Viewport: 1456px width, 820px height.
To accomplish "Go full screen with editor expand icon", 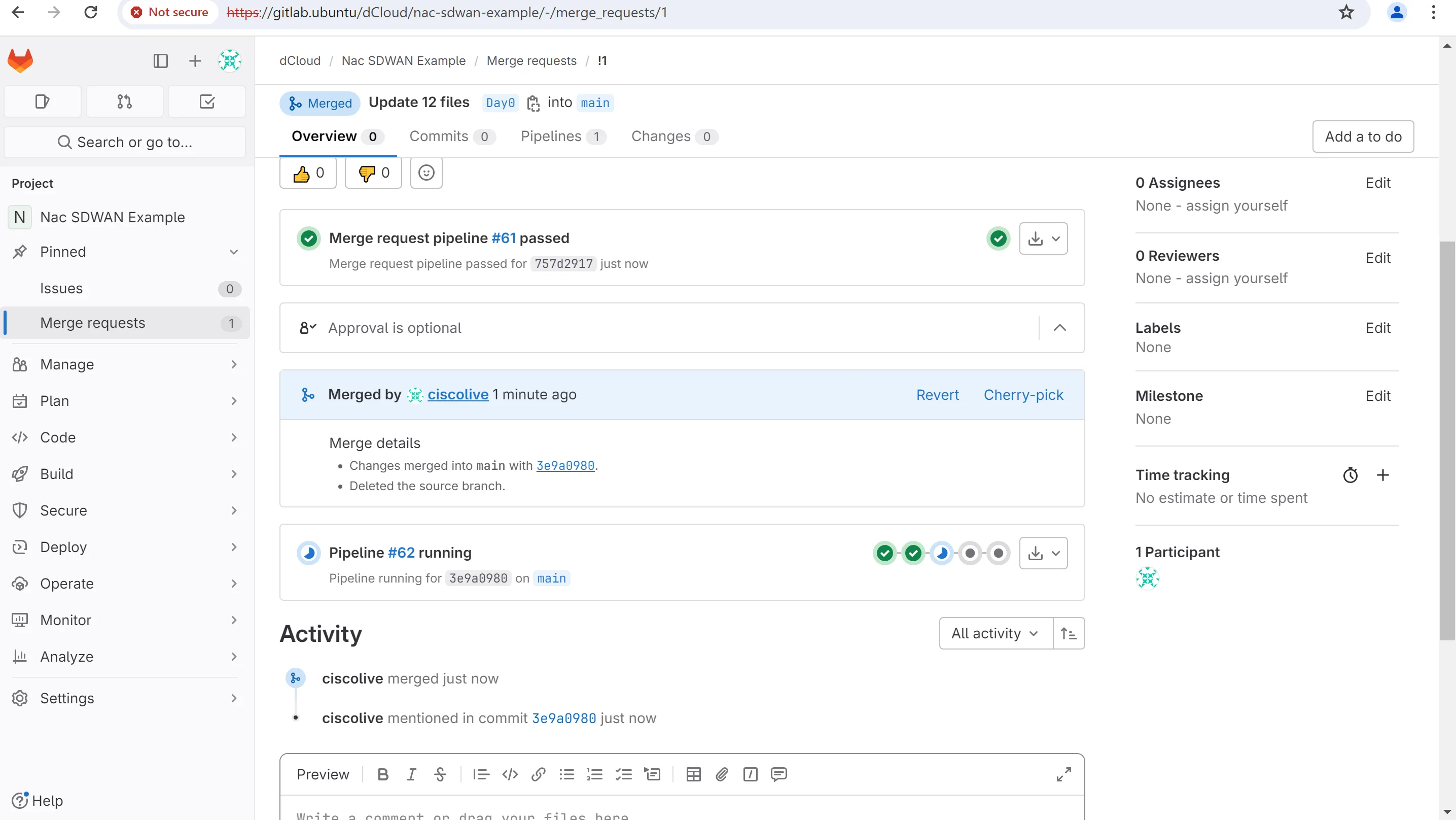I will pyautogui.click(x=1063, y=774).
